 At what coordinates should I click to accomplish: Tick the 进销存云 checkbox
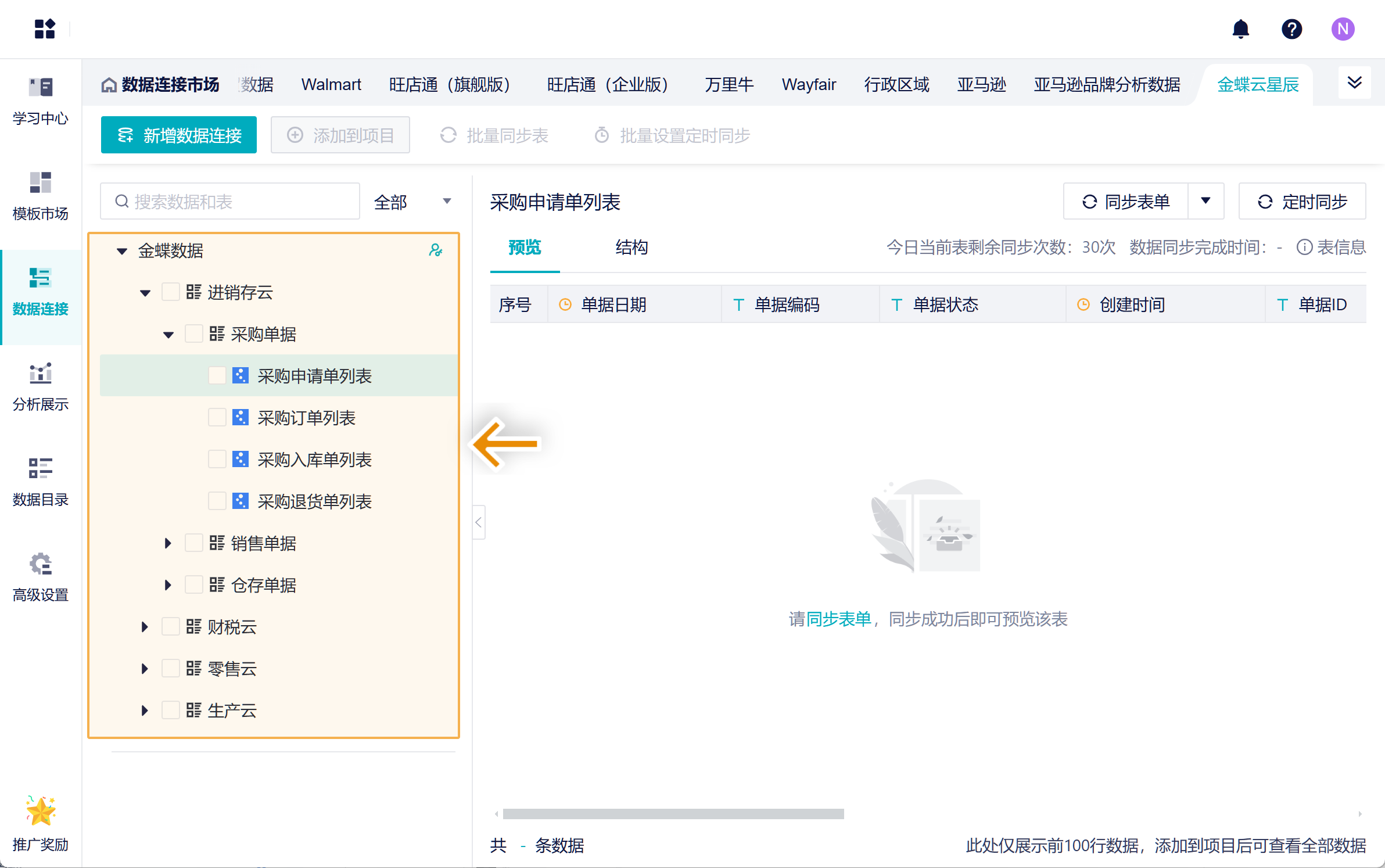[170, 292]
